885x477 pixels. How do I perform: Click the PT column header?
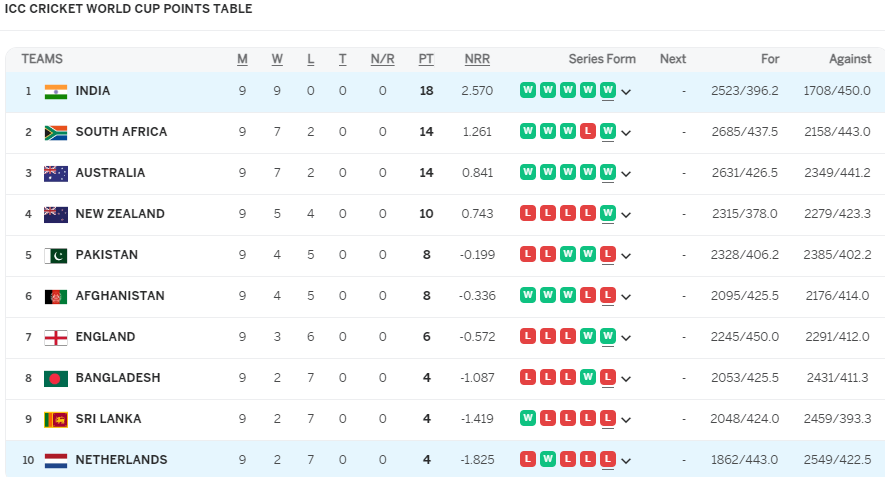(x=426, y=59)
